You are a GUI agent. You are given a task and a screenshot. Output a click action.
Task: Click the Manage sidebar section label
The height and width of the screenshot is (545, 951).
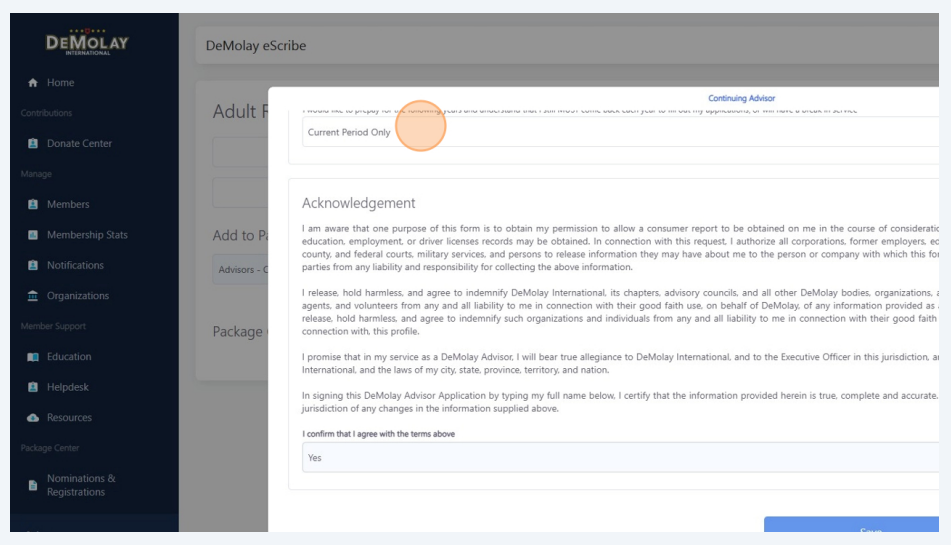coord(36,174)
